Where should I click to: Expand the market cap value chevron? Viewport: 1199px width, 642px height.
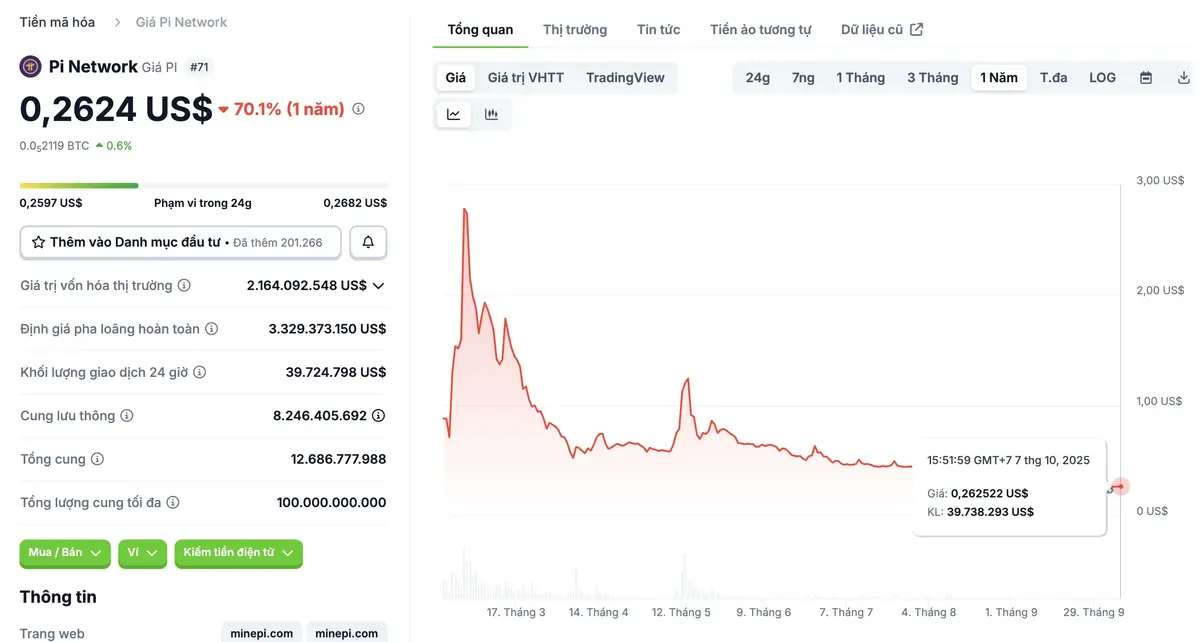(x=377, y=284)
